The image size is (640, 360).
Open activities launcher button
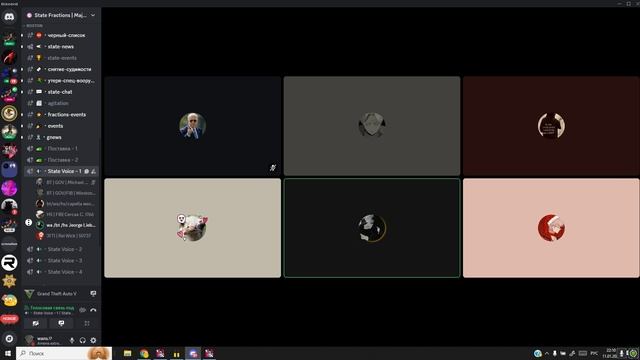(87, 323)
